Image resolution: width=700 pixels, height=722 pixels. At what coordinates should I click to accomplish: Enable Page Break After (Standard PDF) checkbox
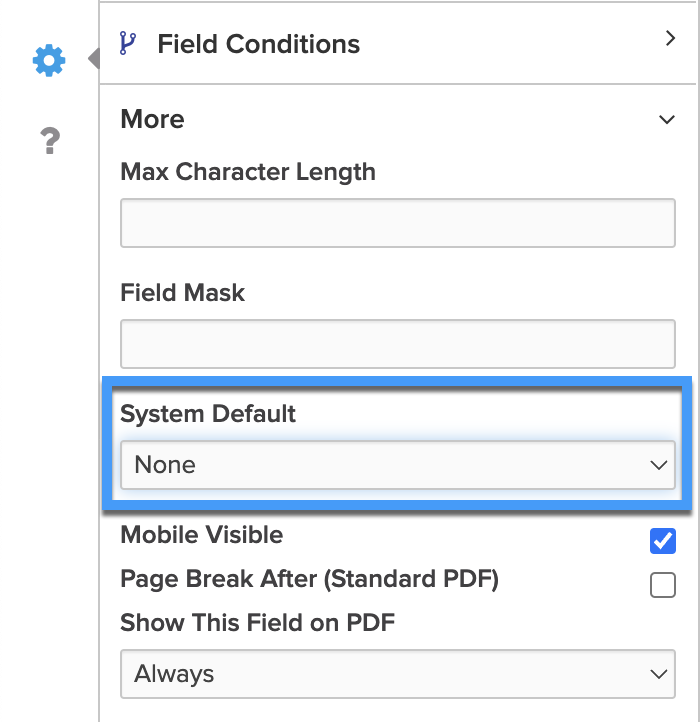pyautogui.click(x=663, y=585)
